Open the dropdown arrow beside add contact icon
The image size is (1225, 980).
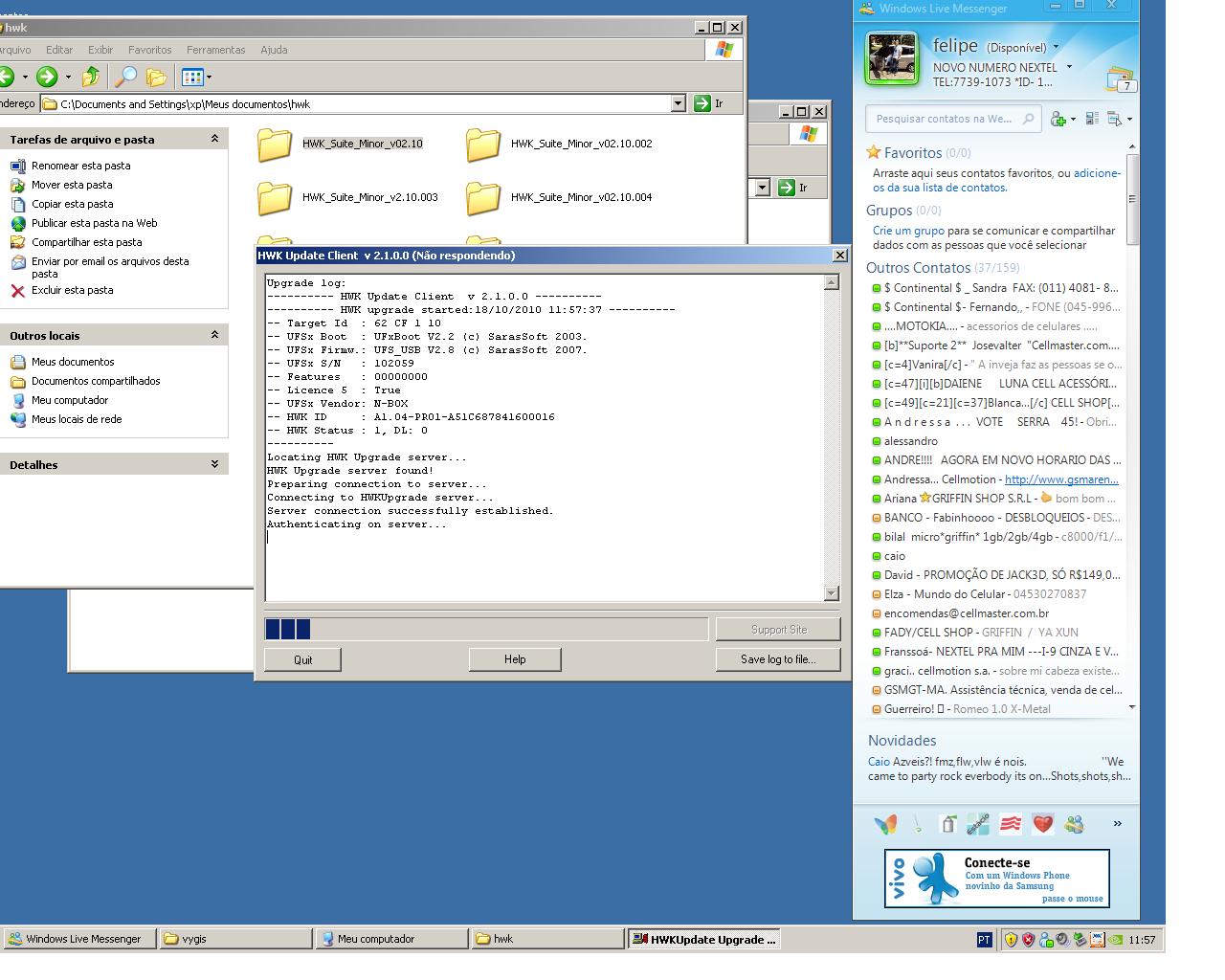point(1073,120)
